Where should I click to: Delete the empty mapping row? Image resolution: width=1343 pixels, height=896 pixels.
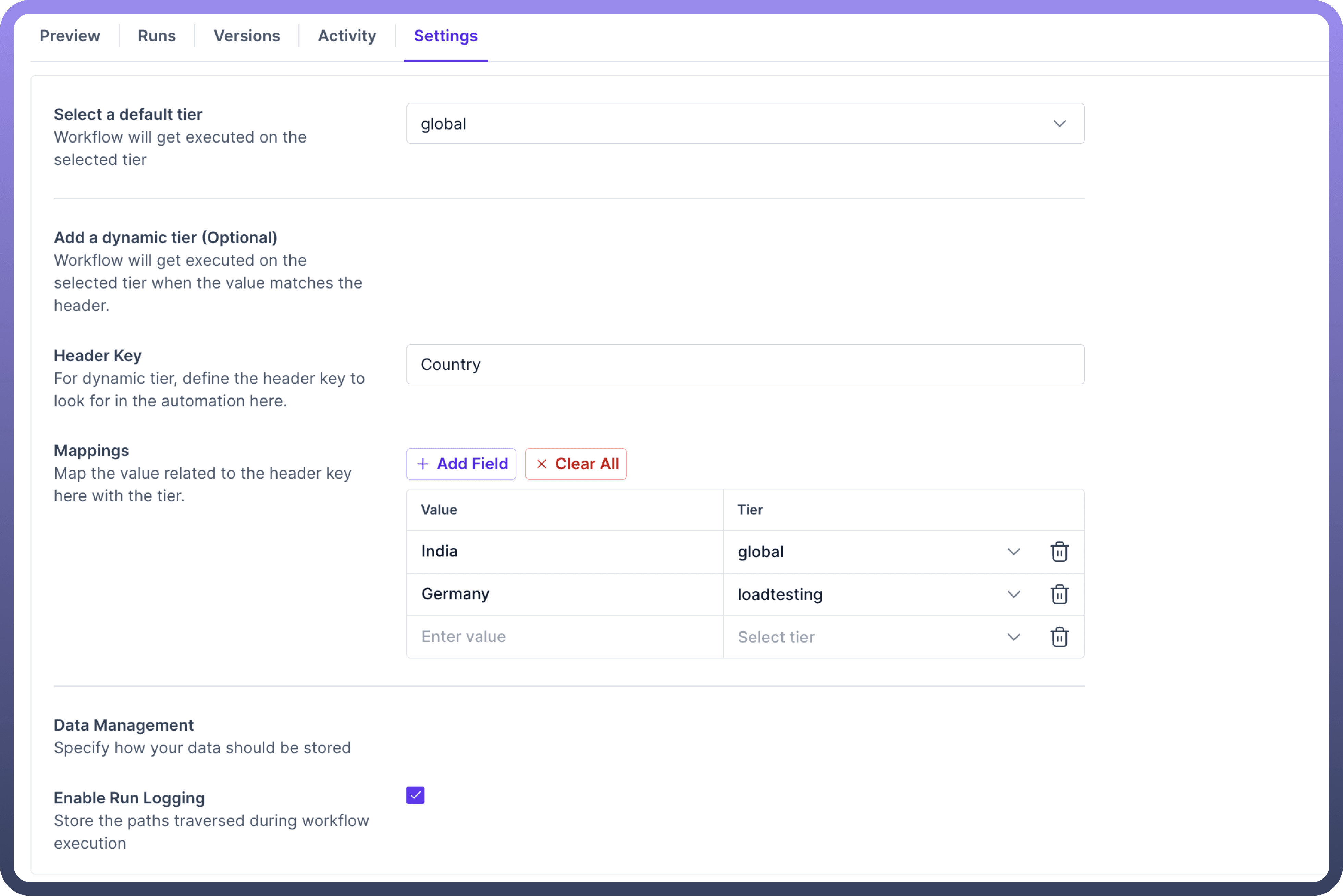click(x=1059, y=637)
